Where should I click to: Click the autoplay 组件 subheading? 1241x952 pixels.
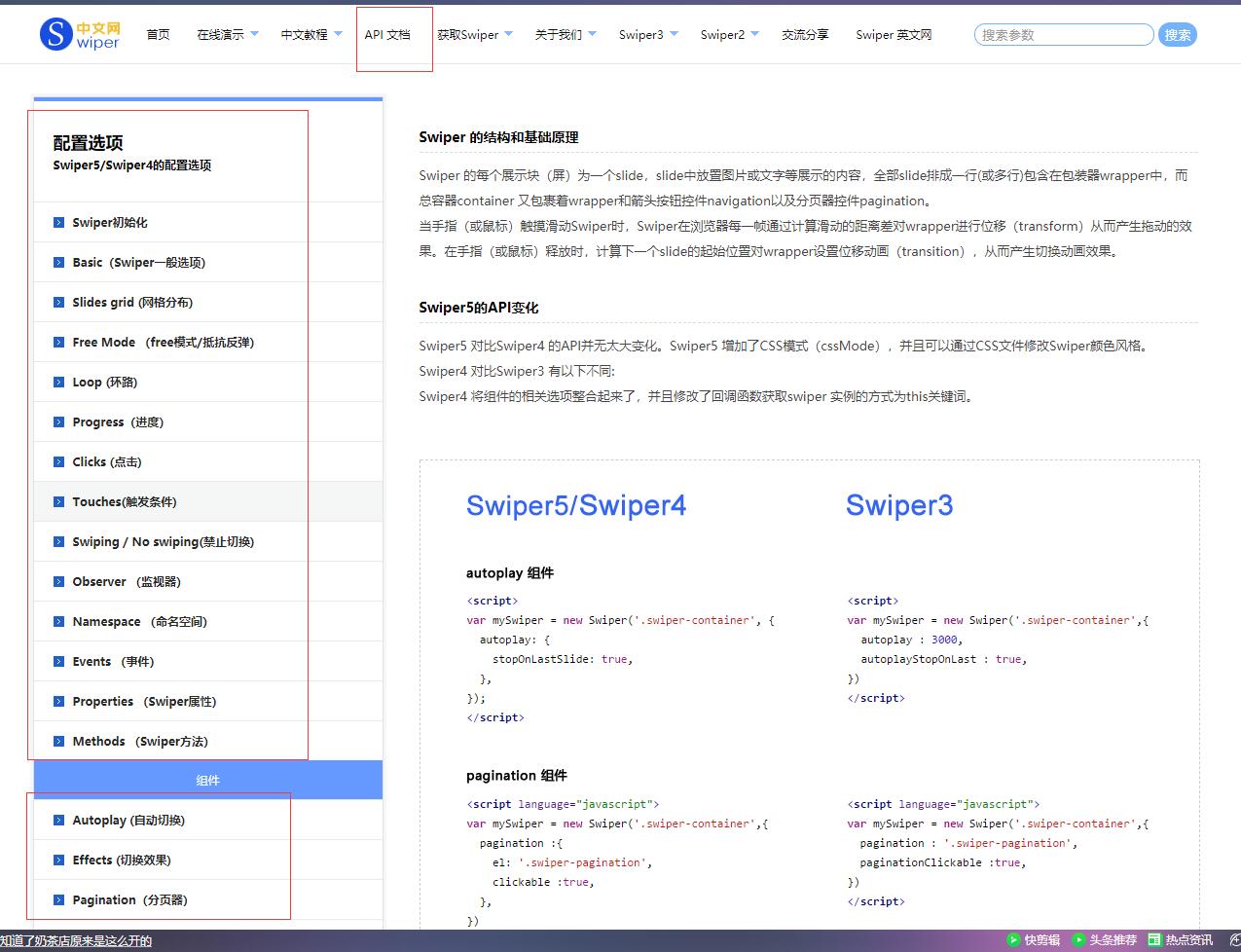(x=510, y=573)
